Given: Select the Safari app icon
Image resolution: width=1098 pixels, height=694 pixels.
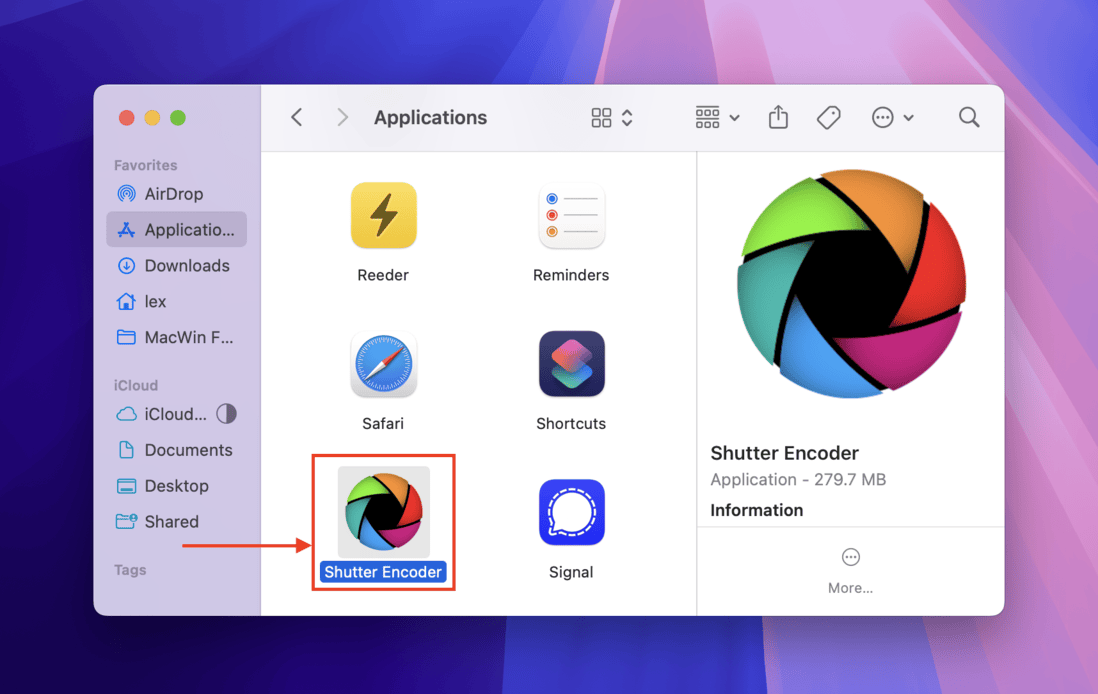Looking at the screenshot, I should (383, 364).
